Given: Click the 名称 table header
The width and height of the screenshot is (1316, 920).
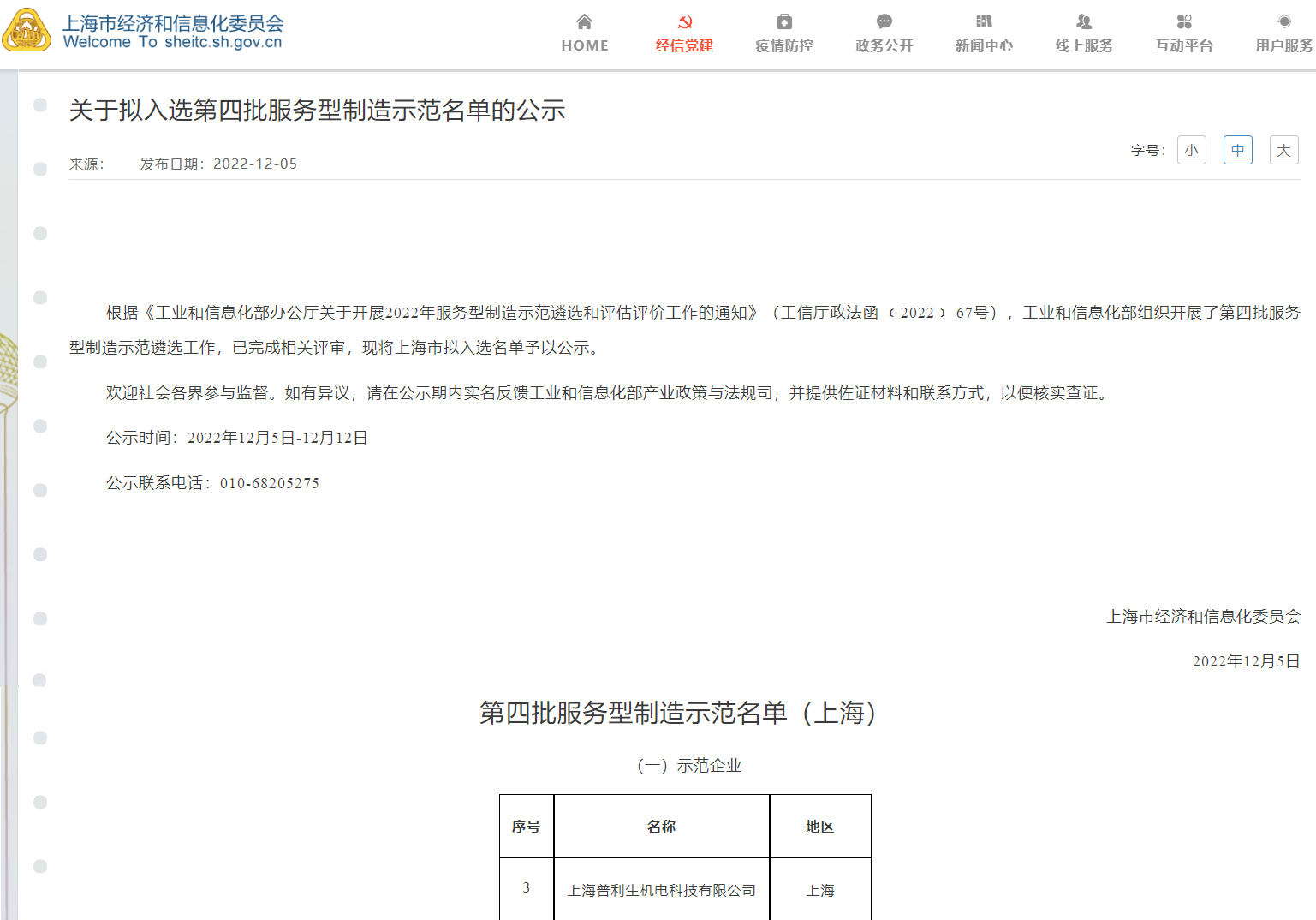Looking at the screenshot, I should (x=661, y=827).
